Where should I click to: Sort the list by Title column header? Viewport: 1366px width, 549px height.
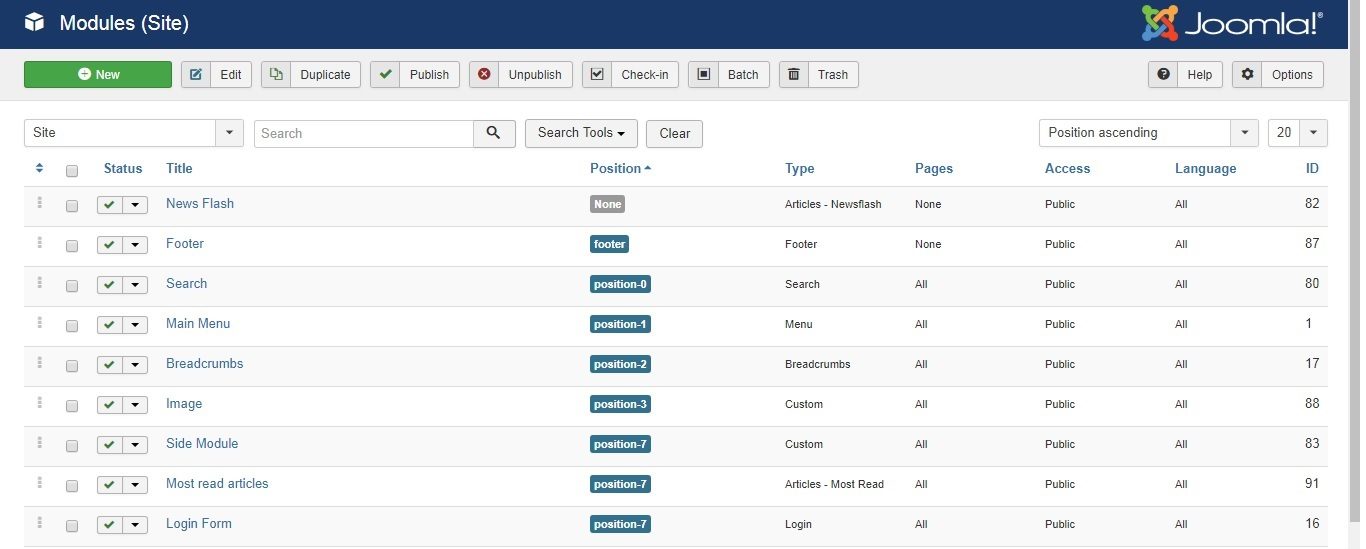coord(179,168)
